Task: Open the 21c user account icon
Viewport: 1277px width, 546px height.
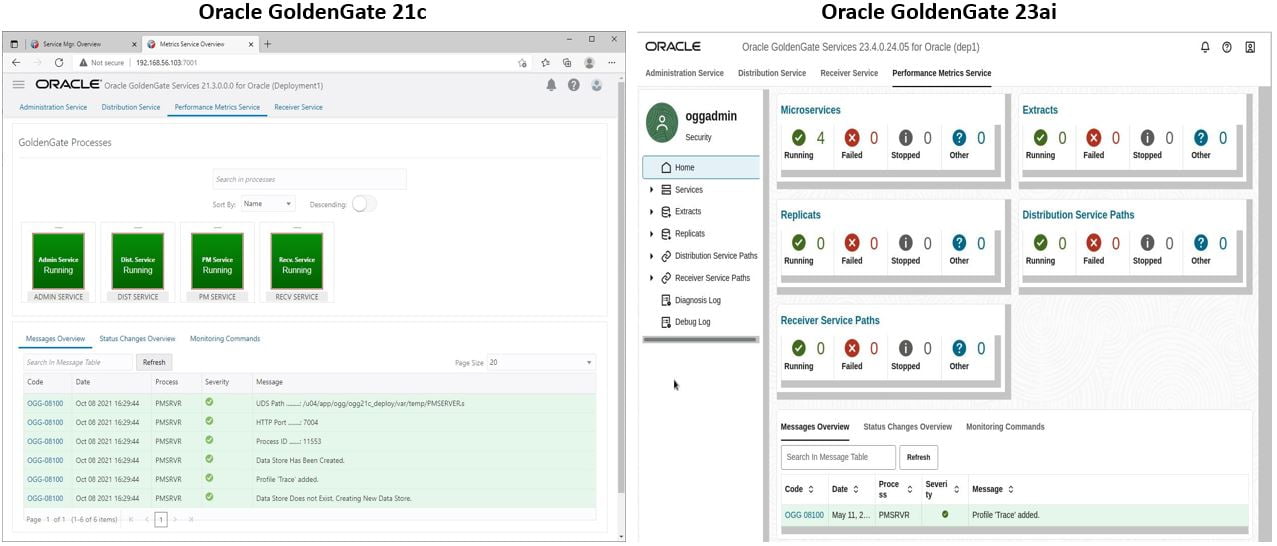Action: point(597,85)
